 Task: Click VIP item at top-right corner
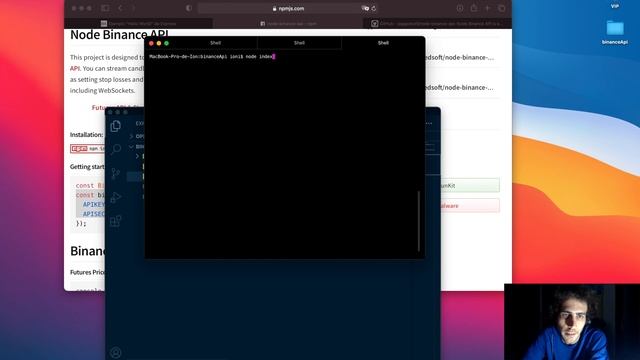click(615, 6)
